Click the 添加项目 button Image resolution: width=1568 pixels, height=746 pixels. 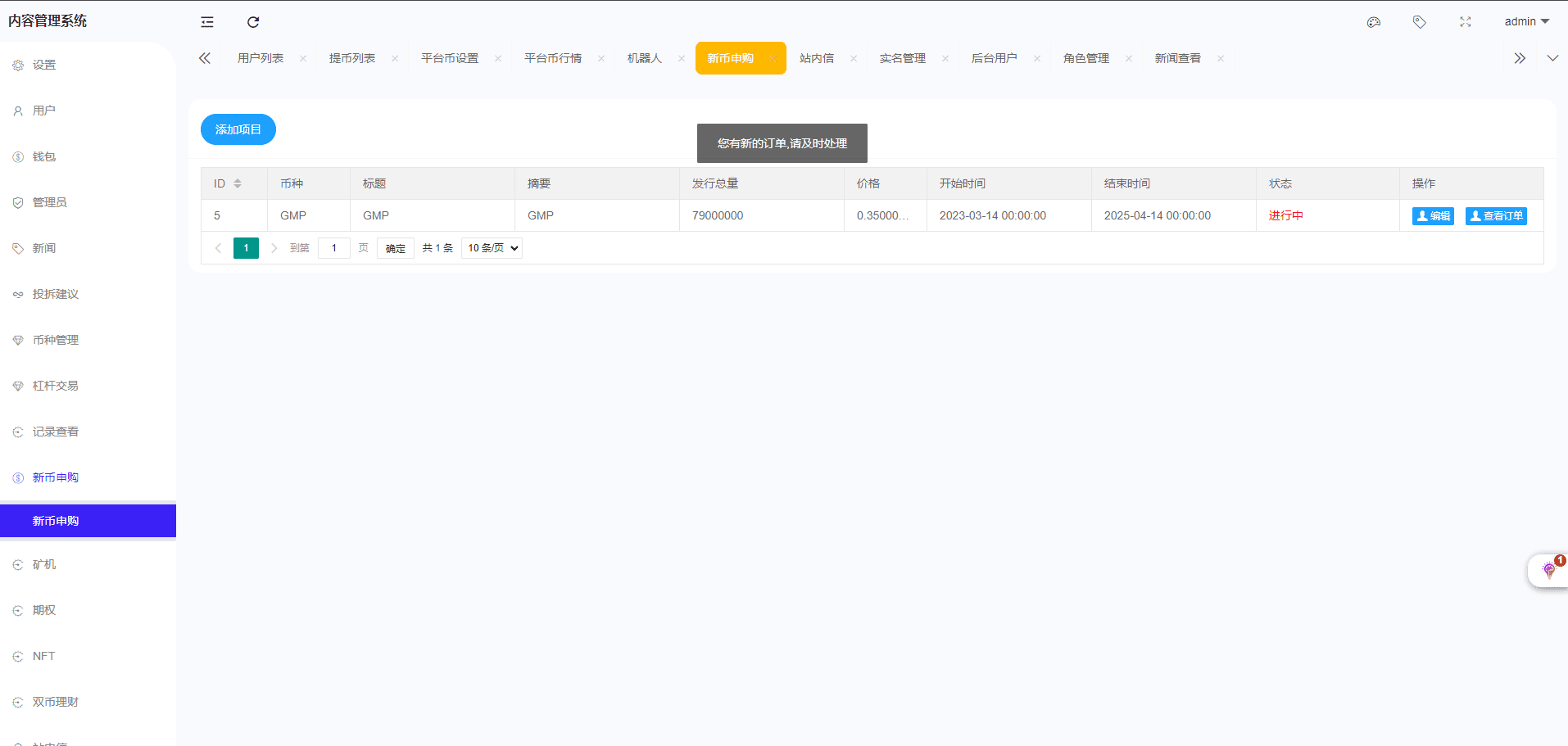pos(238,129)
